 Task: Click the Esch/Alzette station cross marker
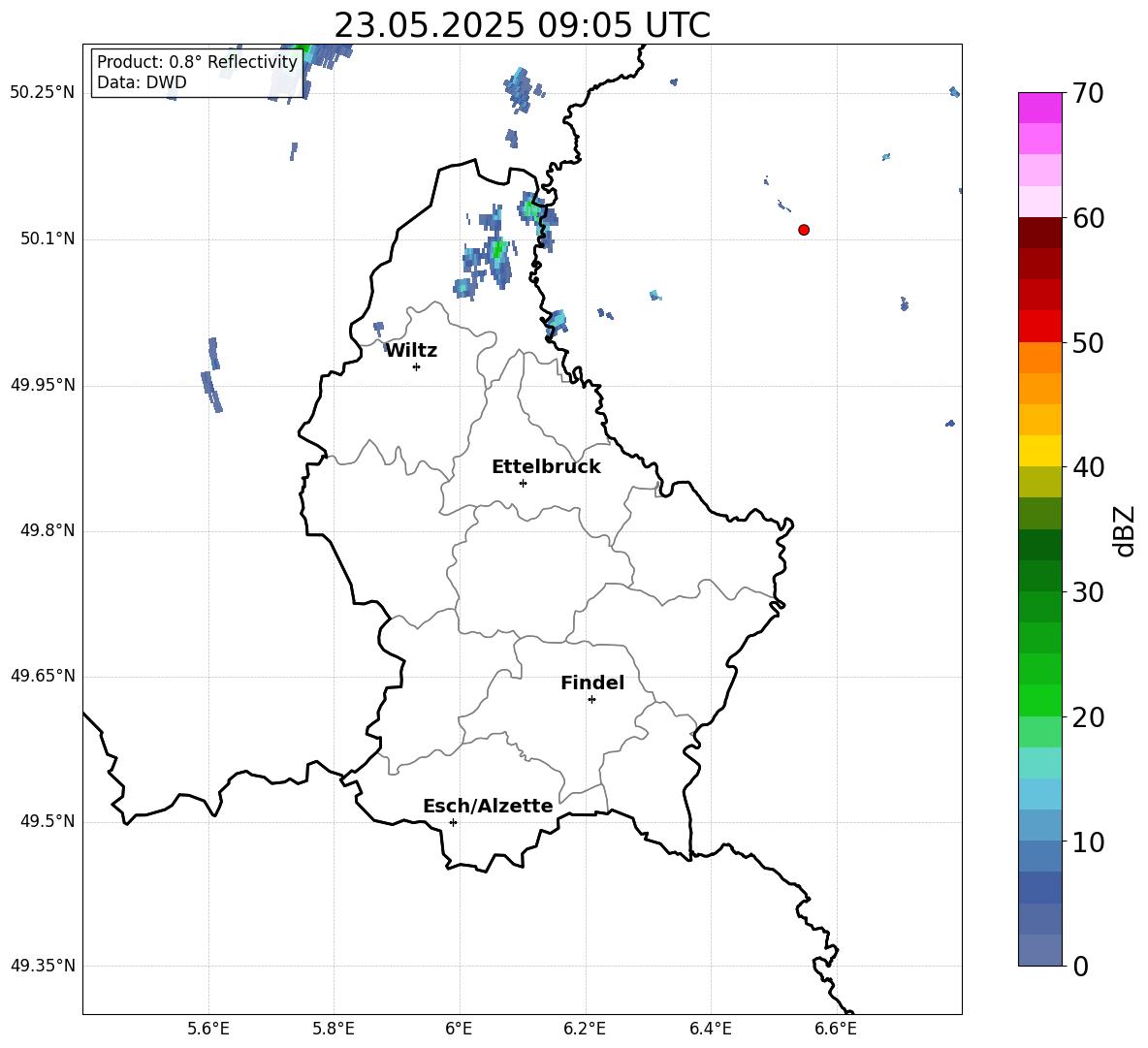[453, 822]
